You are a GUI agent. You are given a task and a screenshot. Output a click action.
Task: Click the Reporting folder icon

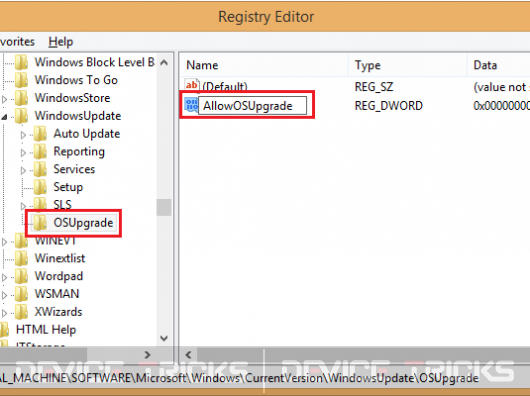(41, 152)
